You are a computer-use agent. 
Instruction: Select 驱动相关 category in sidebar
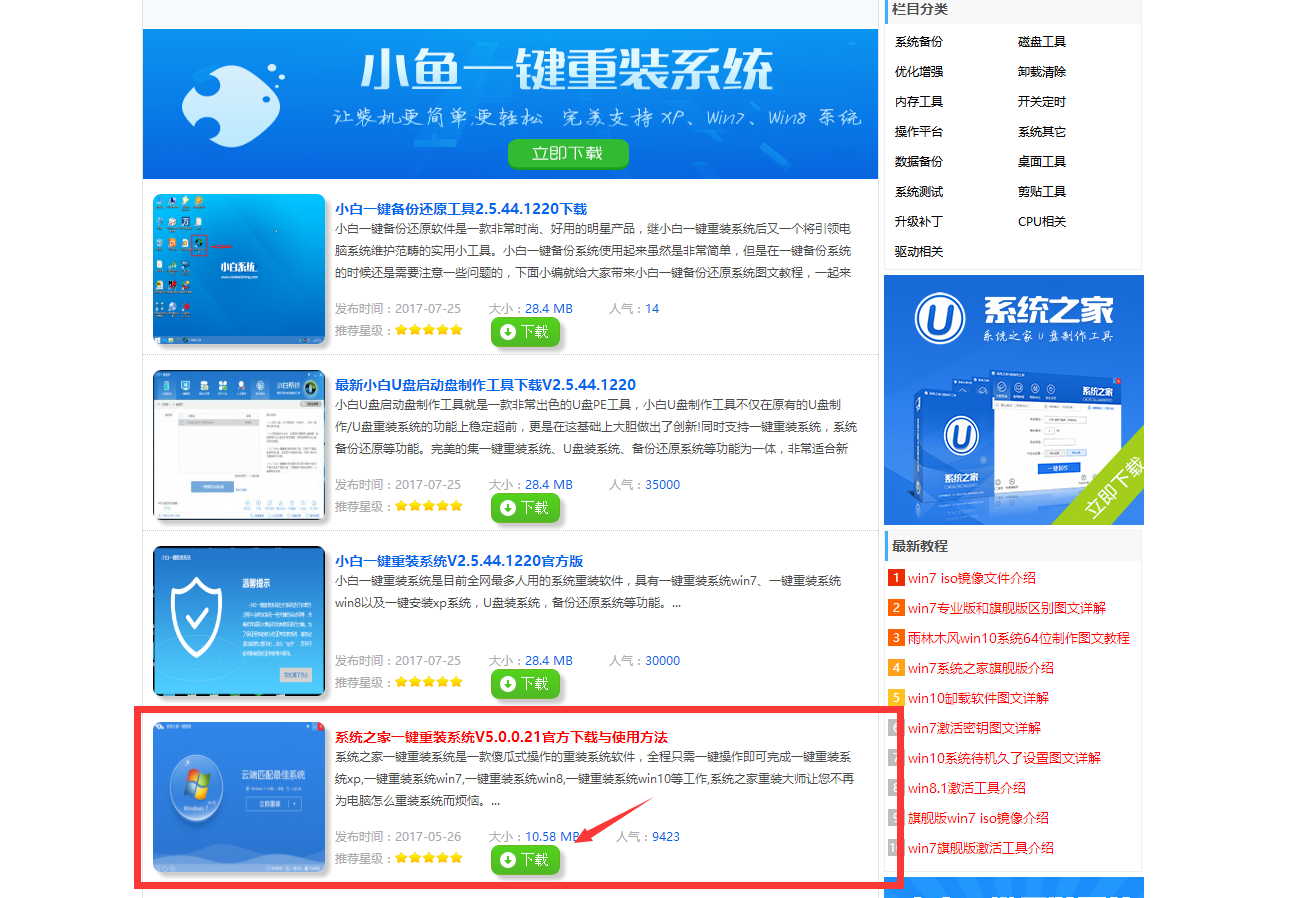pos(918,252)
